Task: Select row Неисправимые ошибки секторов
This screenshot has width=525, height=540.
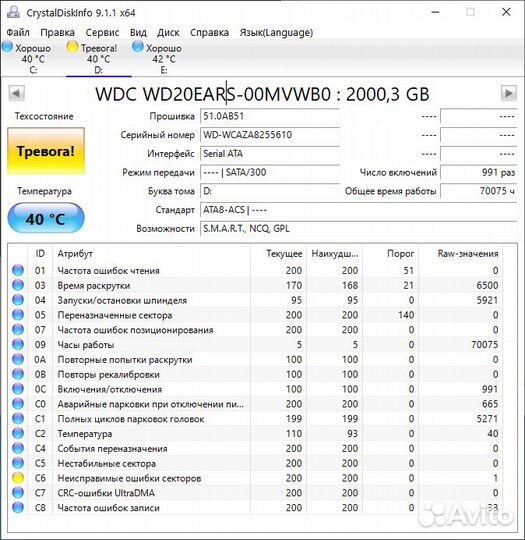Action: 255,478
